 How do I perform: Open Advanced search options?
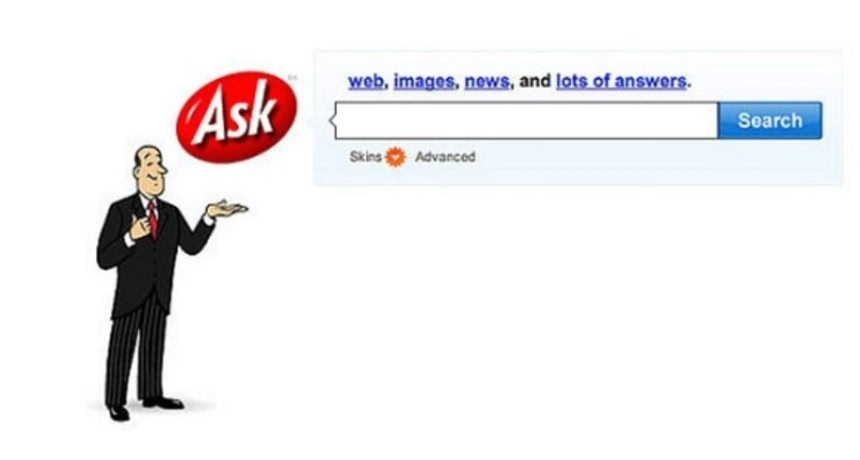point(445,157)
